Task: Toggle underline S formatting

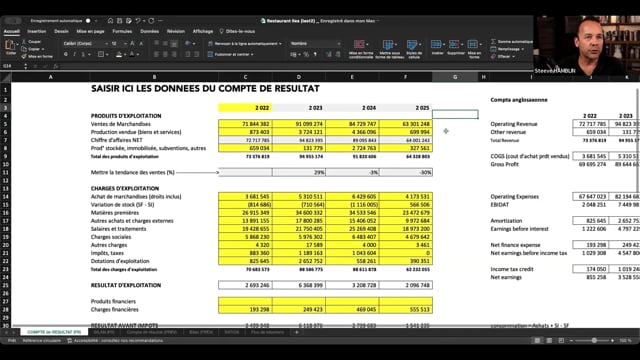Action: (x=83, y=54)
